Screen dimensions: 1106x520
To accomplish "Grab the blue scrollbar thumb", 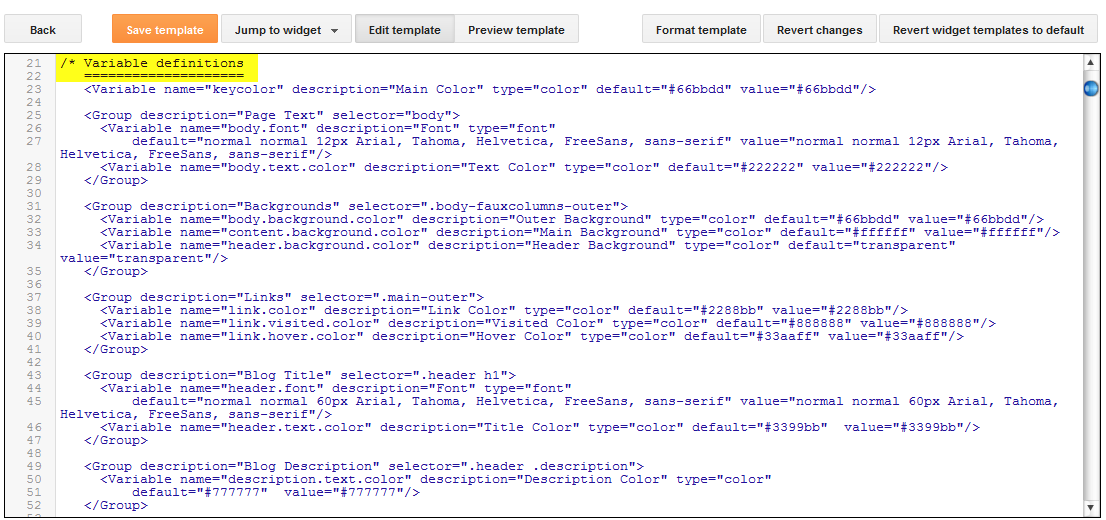I will pos(1090,89).
